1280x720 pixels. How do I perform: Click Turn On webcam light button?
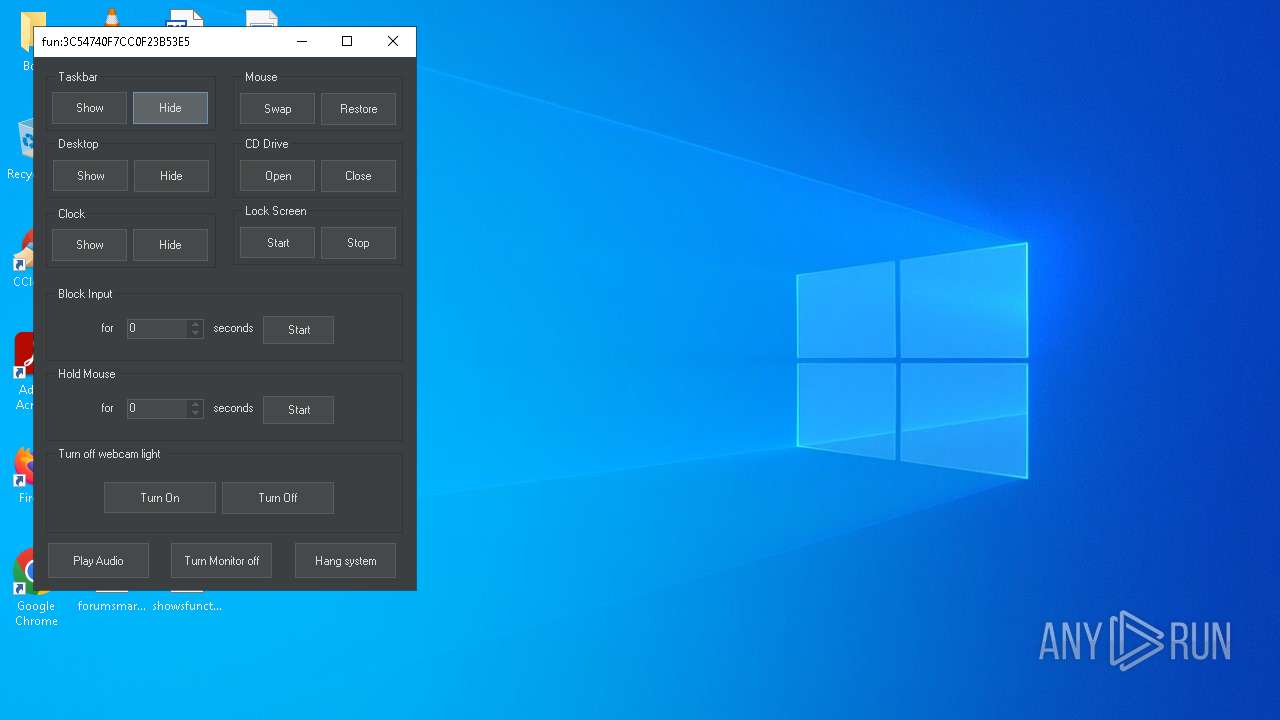tap(160, 498)
